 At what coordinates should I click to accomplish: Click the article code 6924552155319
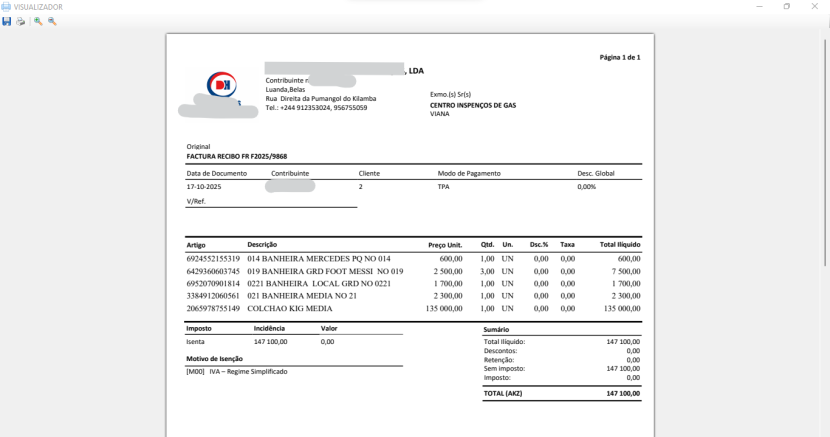[213, 258]
